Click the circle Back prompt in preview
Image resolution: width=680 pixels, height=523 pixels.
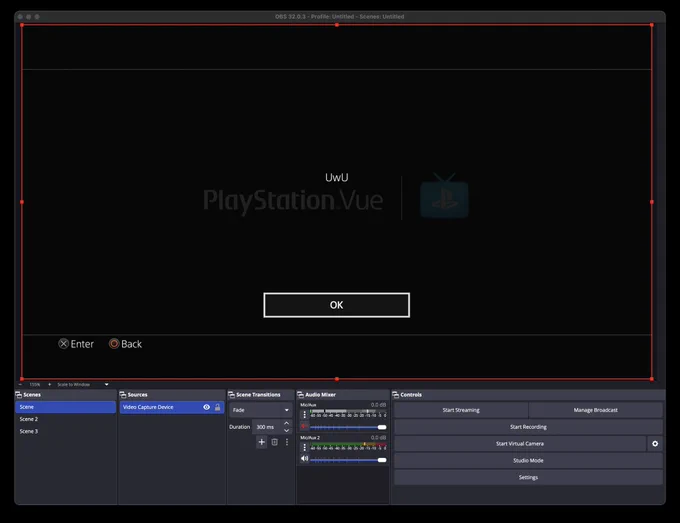pos(125,344)
